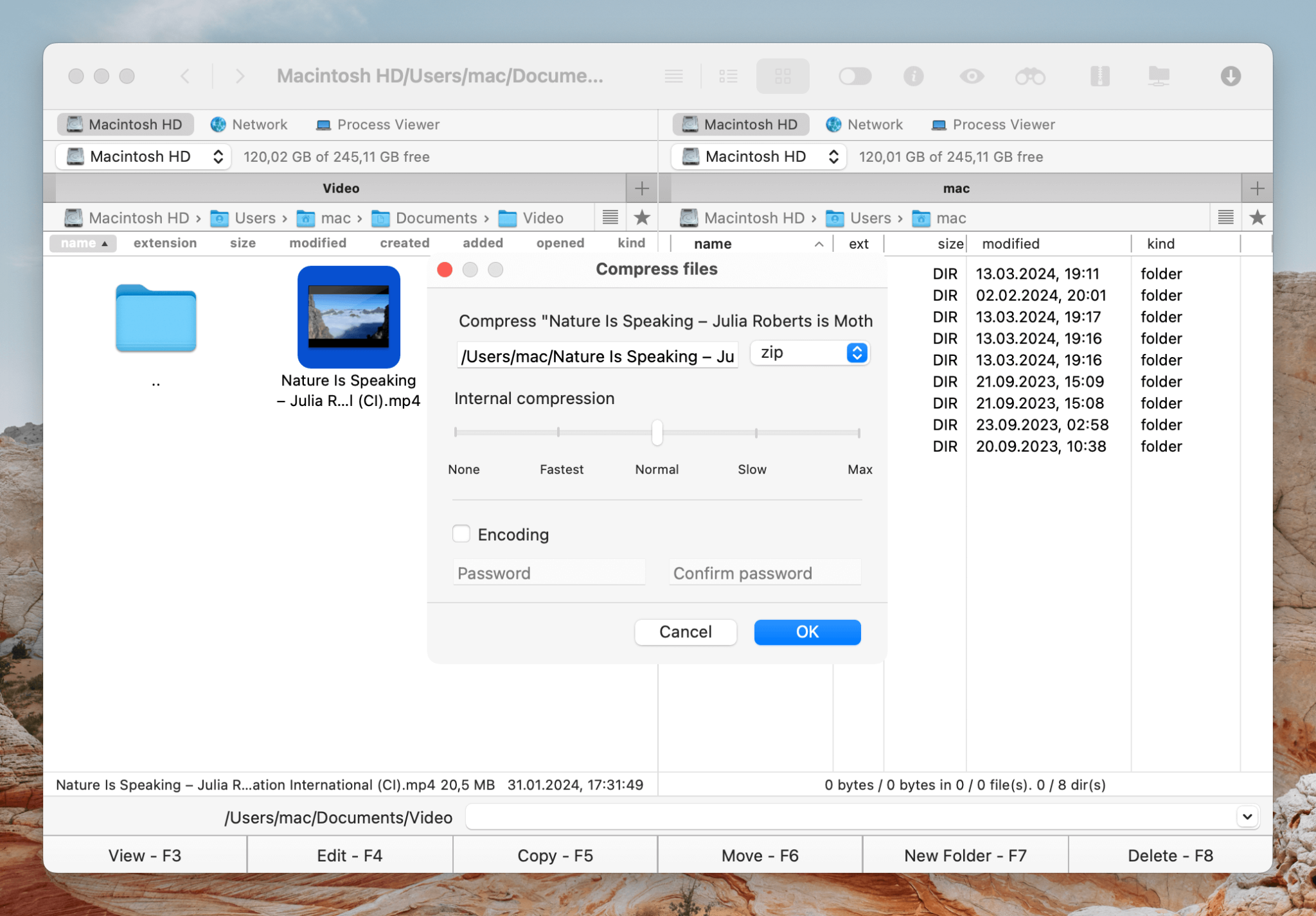Screen dimensions: 1316x916
Task: Mark right pane path as favorite star
Action: click(1259, 218)
